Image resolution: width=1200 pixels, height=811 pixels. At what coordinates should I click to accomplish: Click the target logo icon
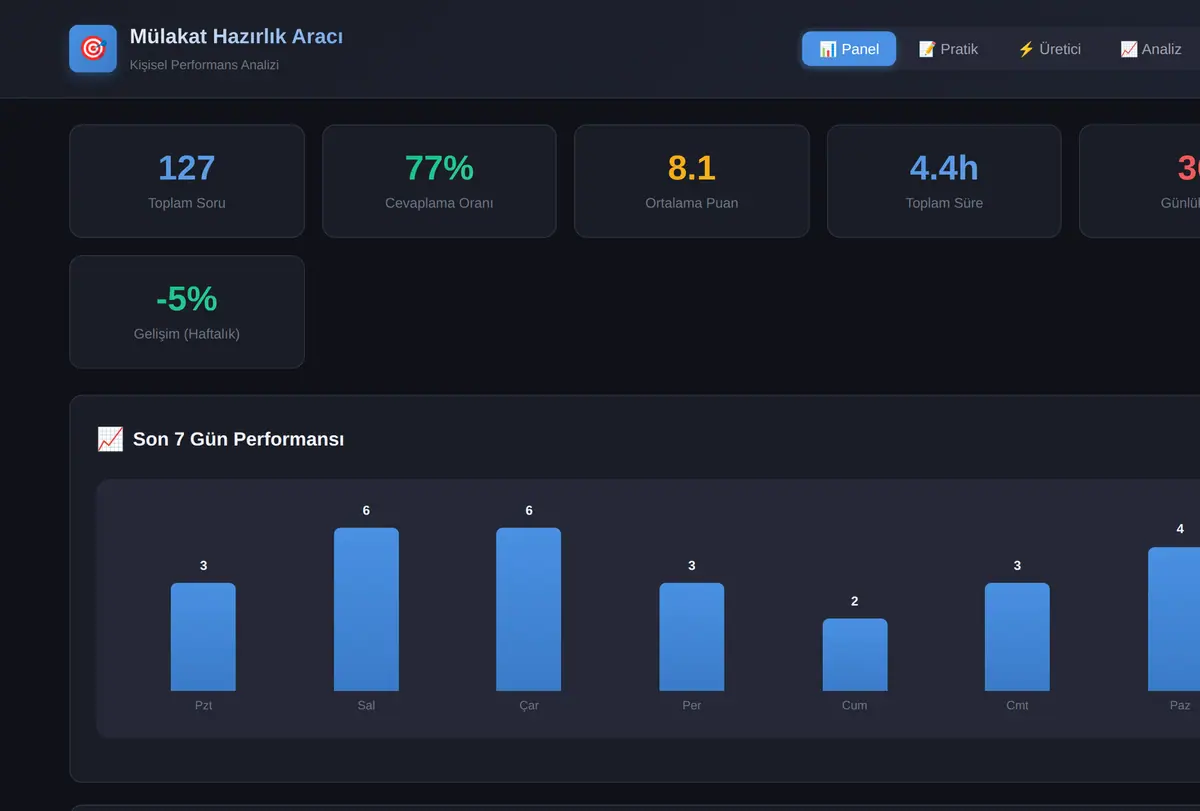click(x=93, y=49)
